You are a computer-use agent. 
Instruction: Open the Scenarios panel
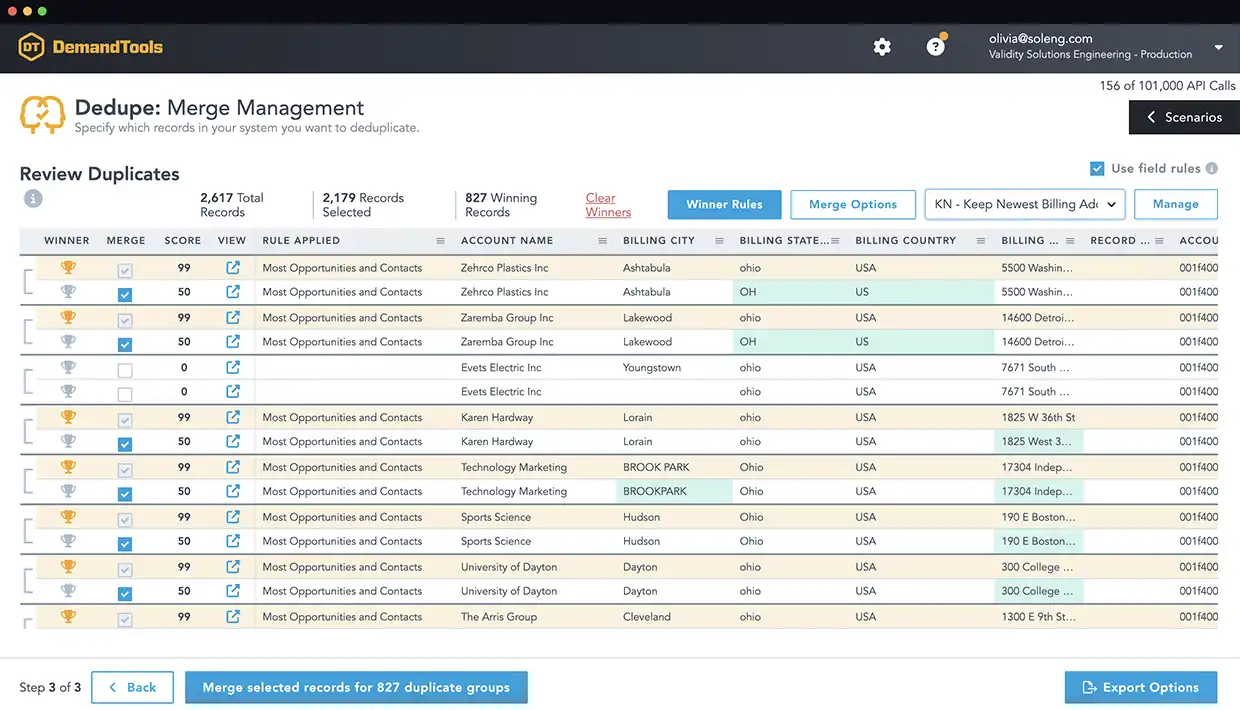1184,117
